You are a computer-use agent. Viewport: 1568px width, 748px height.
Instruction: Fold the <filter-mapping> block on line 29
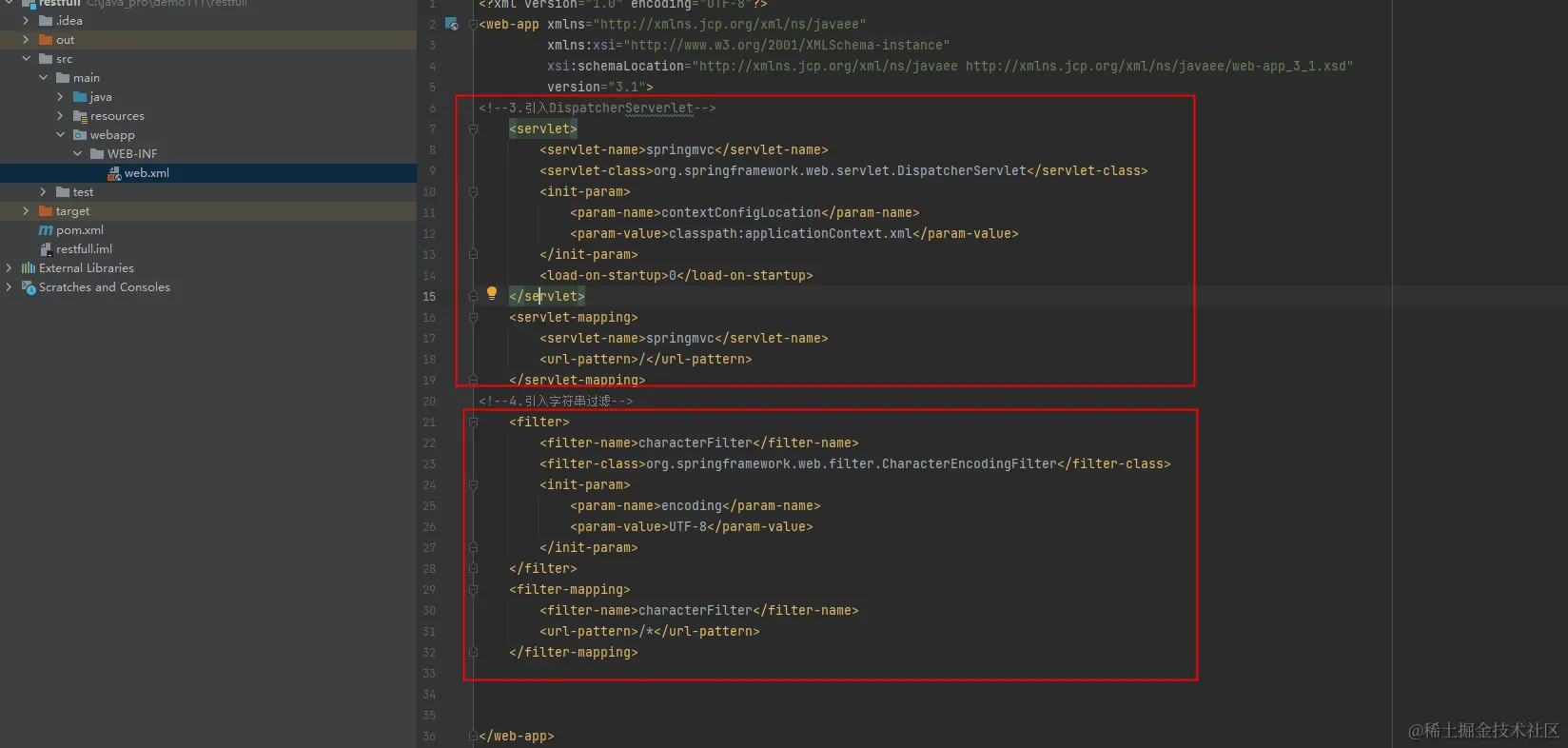[473, 590]
